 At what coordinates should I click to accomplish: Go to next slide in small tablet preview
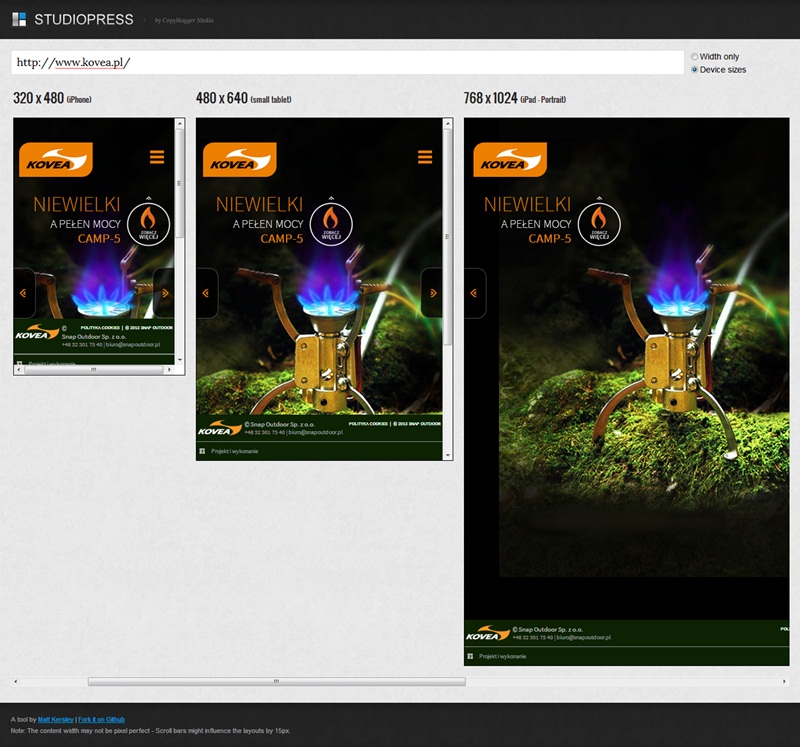(x=432, y=293)
